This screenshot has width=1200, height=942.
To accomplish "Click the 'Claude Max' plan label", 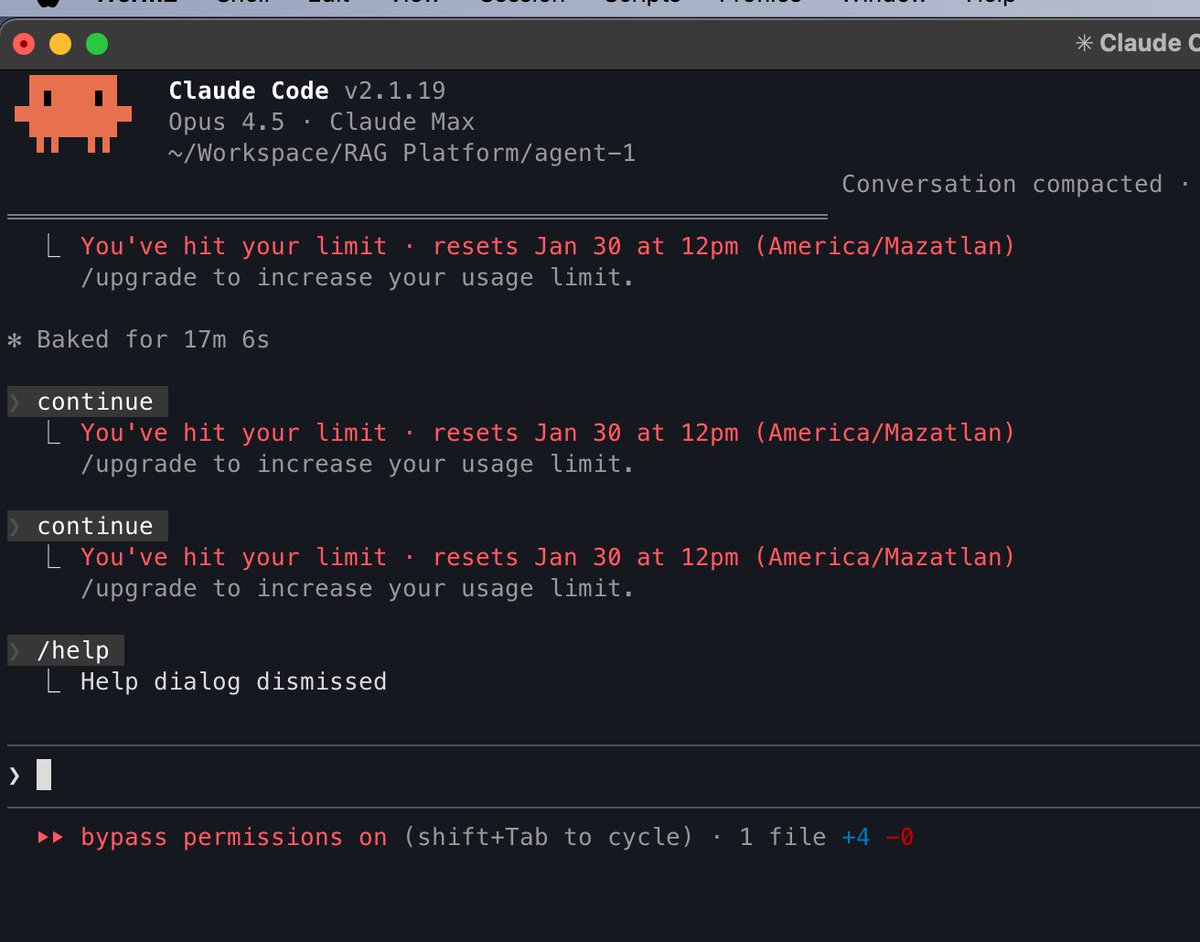I will [x=402, y=122].
